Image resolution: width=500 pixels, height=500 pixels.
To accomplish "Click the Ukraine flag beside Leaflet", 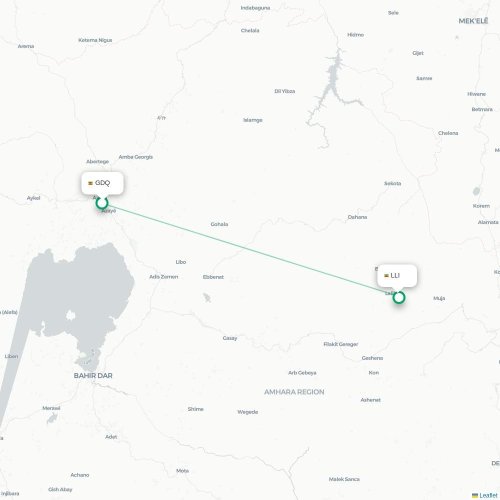I will pos(475,495).
